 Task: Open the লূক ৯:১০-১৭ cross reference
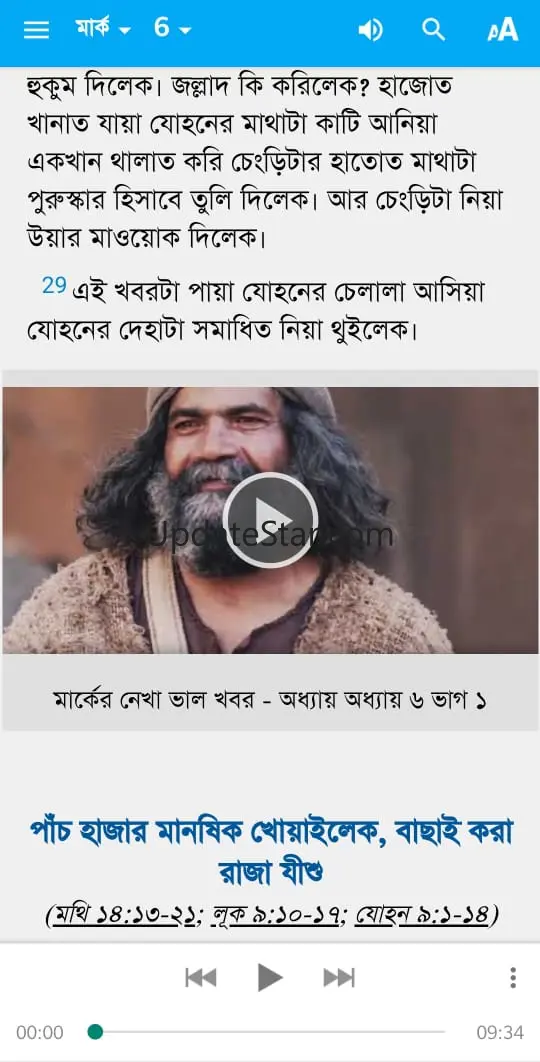click(276, 916)
